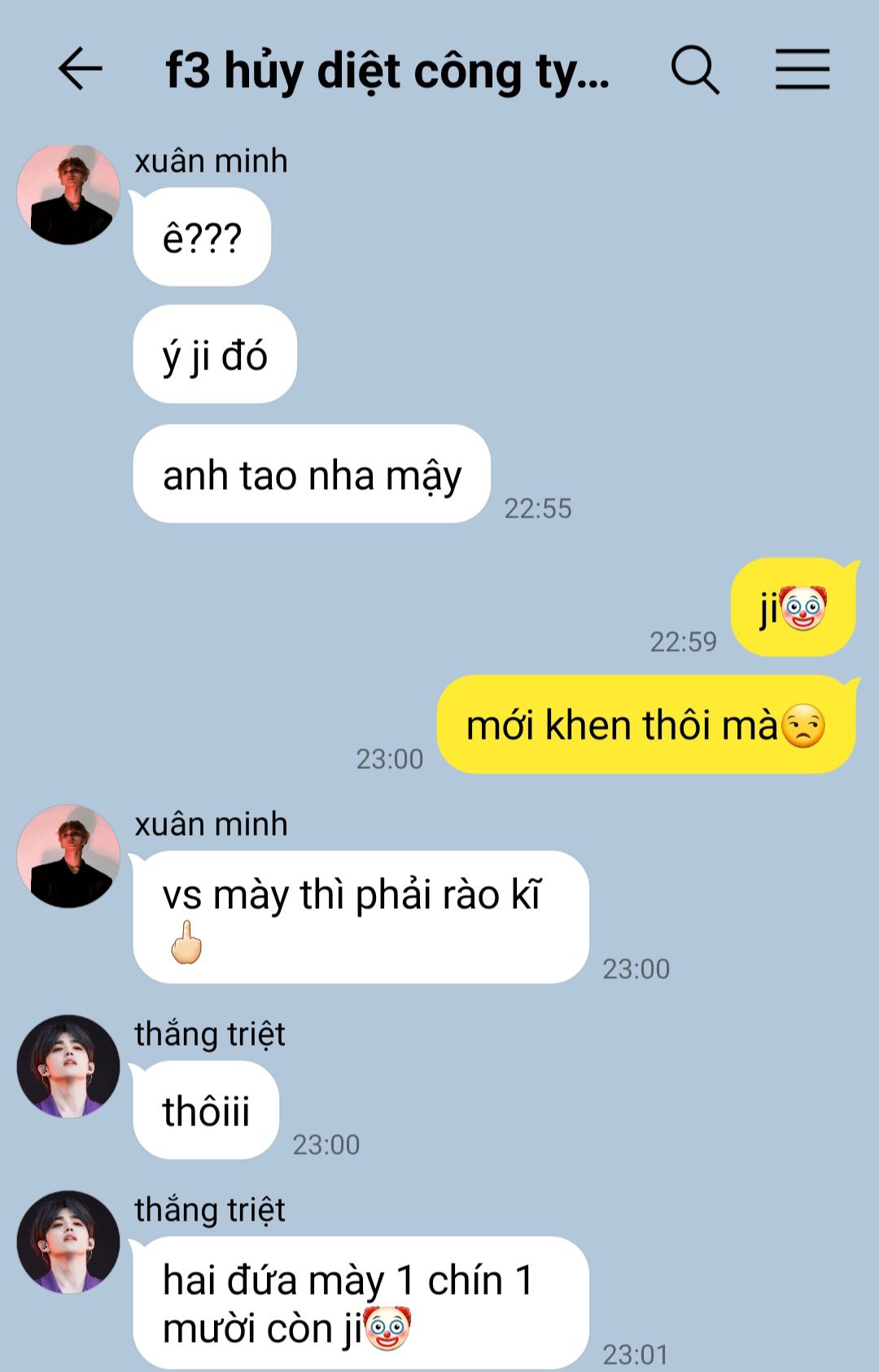879x1372 pixels.
Task: Select the ê??? message bubble
Action: coord(202,237)
